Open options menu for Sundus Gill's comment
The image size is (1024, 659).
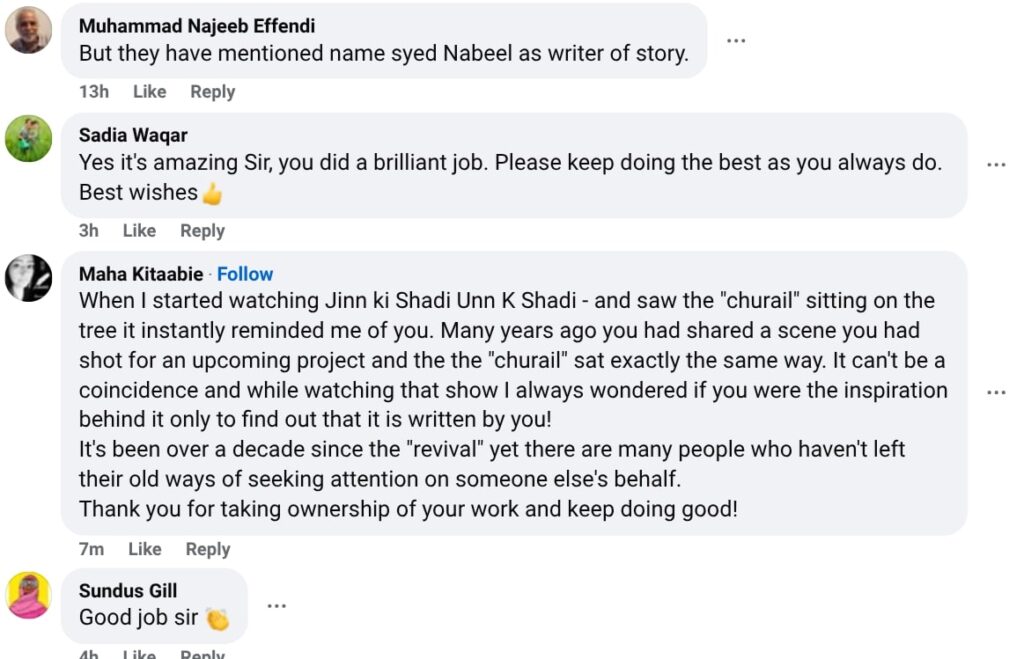click(277, 605)
